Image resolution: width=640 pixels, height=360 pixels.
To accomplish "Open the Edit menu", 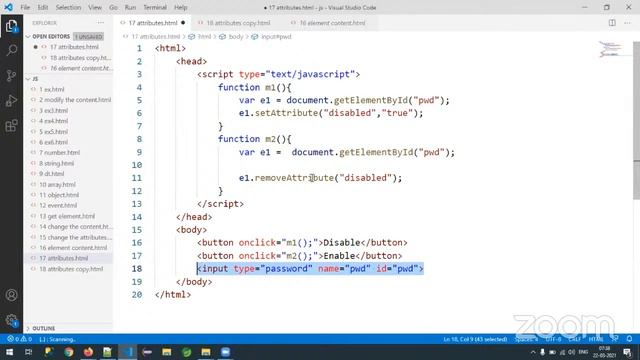I will tap(42, 7).
